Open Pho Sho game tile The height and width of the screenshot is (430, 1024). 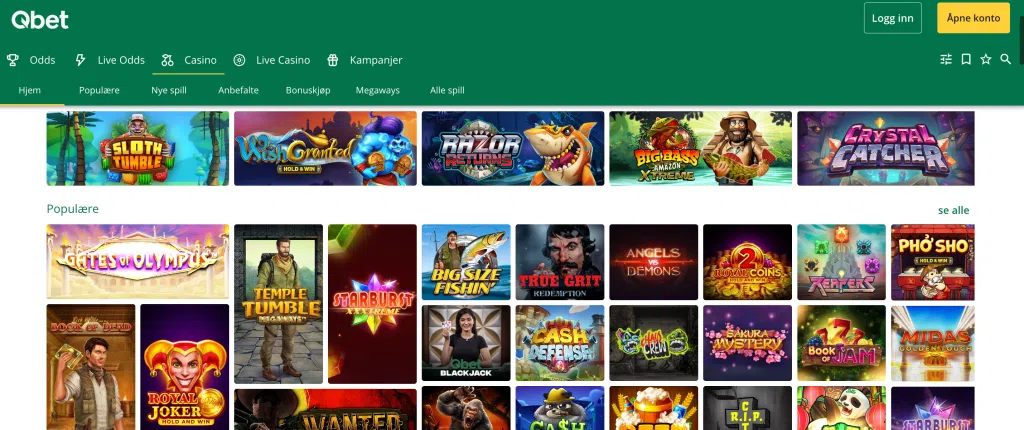click(933, 262)
